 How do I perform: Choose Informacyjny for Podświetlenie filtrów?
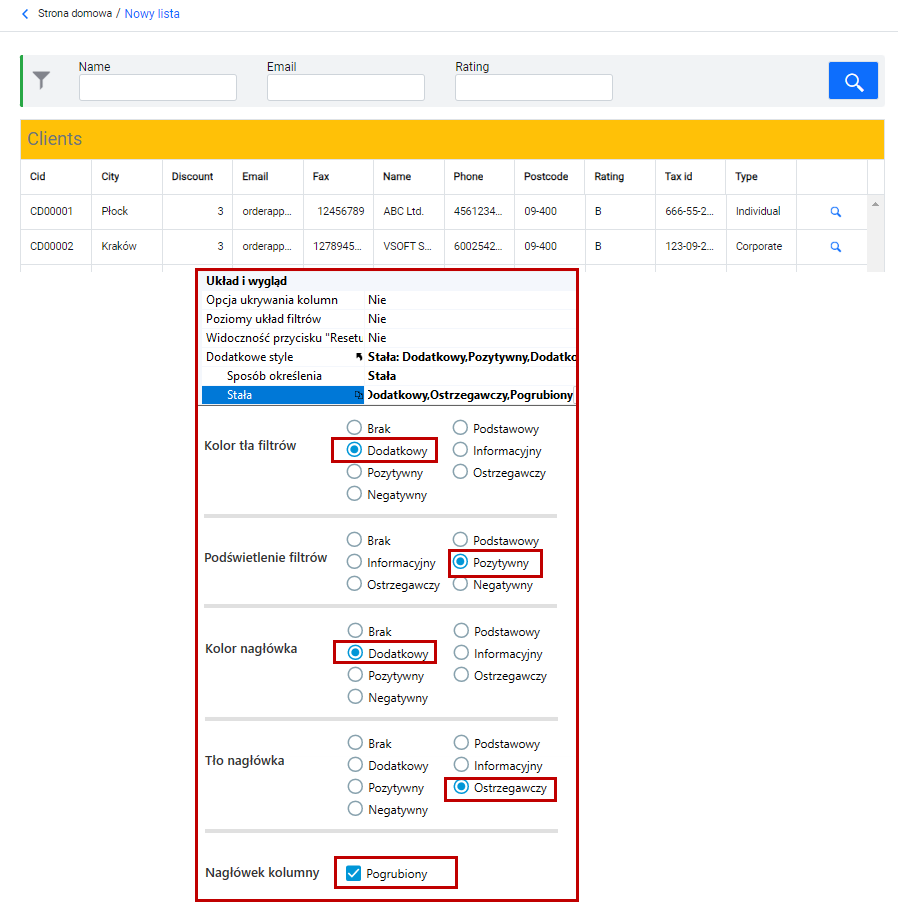tap(354, 562)
